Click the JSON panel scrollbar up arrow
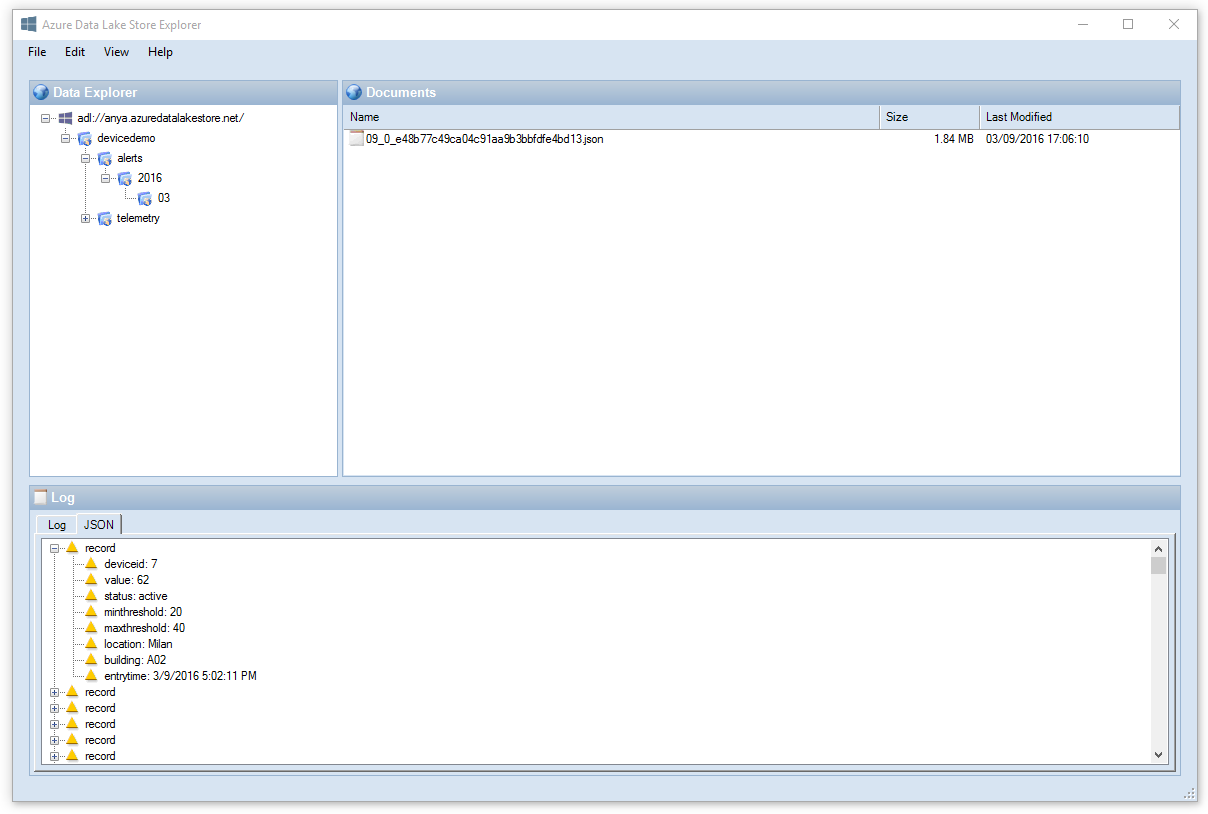This screenshot has width=1208, height=814. [1158, 548]
